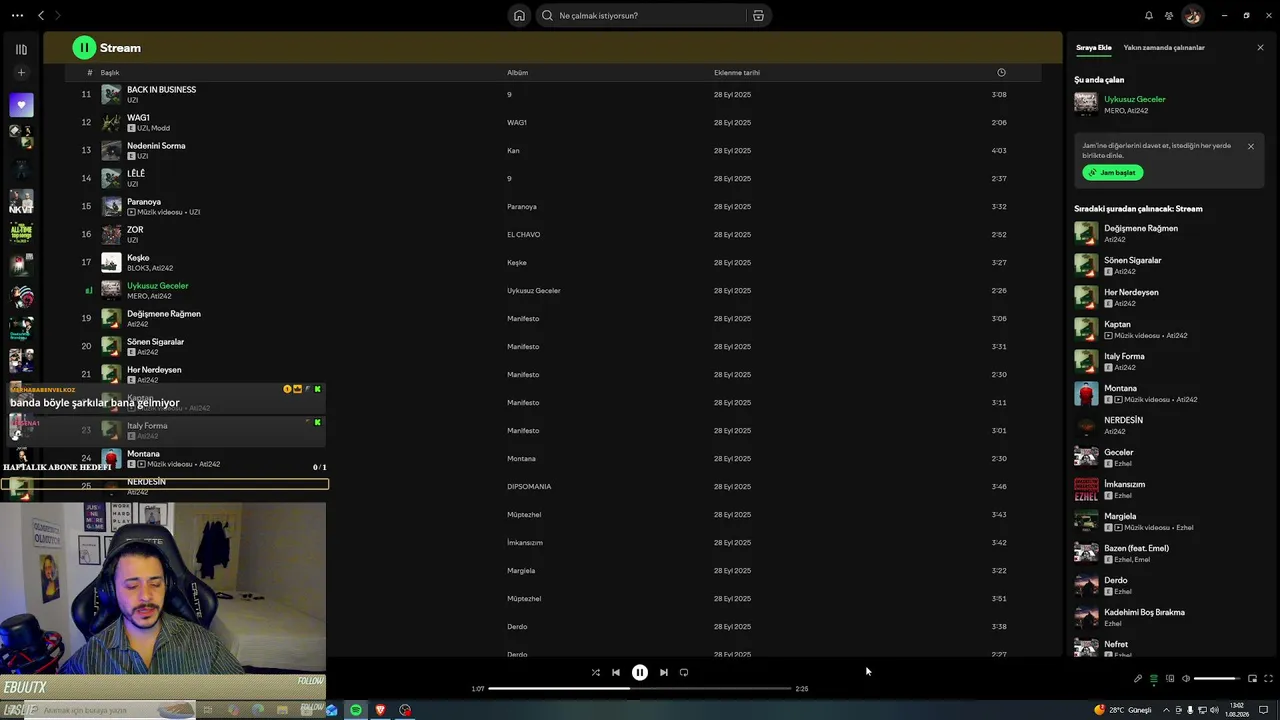This screenshot has height=720, width=1280.
Task: Open the three-dots app menu
Action: coord(17,15)
